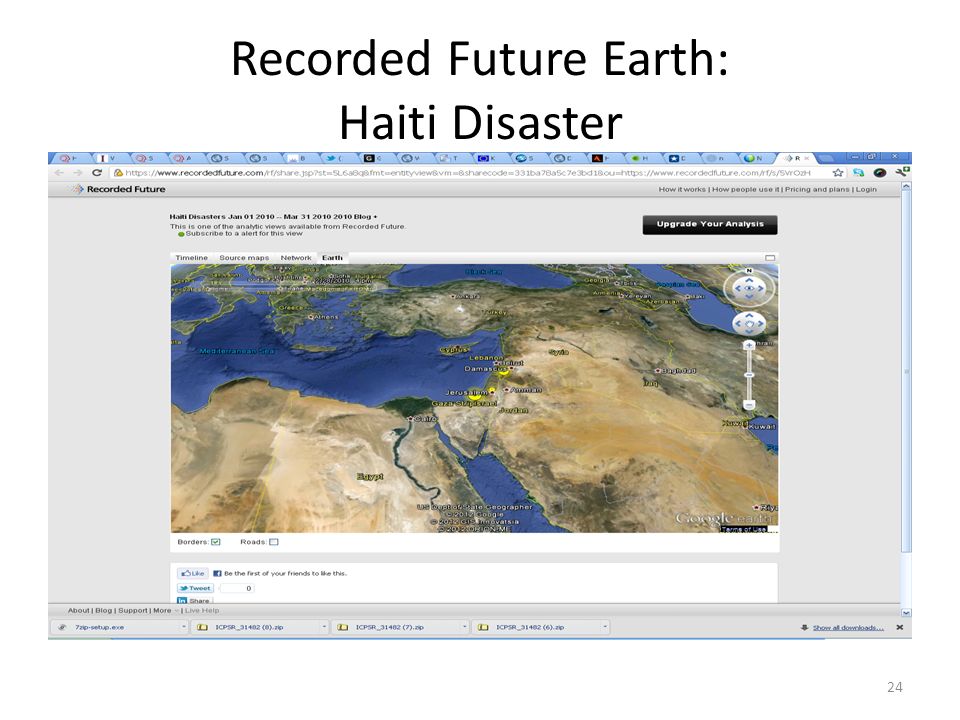Expand the More footer dropdown

coord(166,610)
